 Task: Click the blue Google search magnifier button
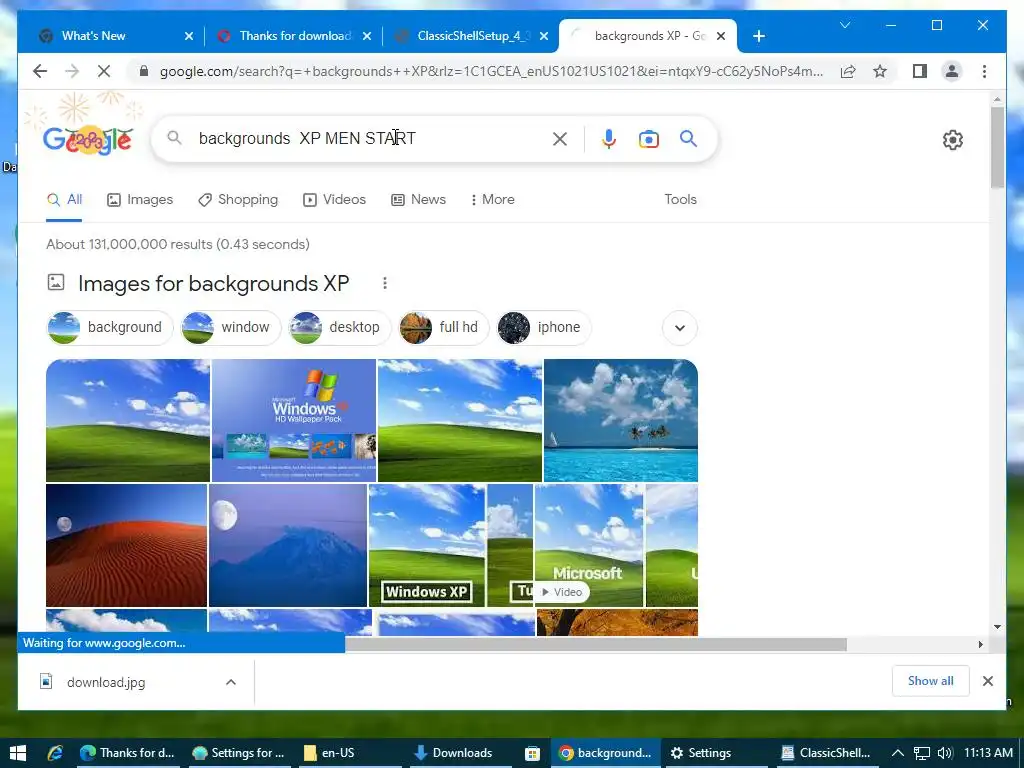(x=688, y=138)
